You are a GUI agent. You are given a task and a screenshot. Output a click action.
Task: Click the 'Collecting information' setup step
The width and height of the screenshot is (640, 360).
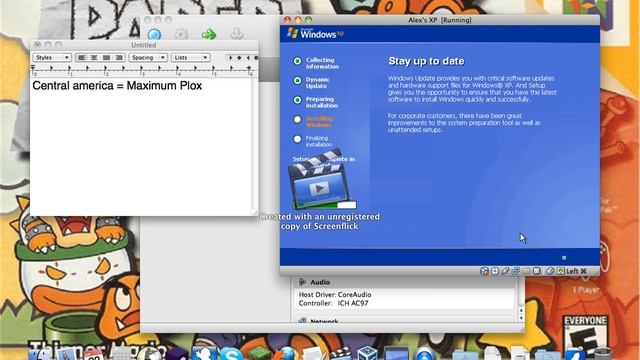(322, 63)
